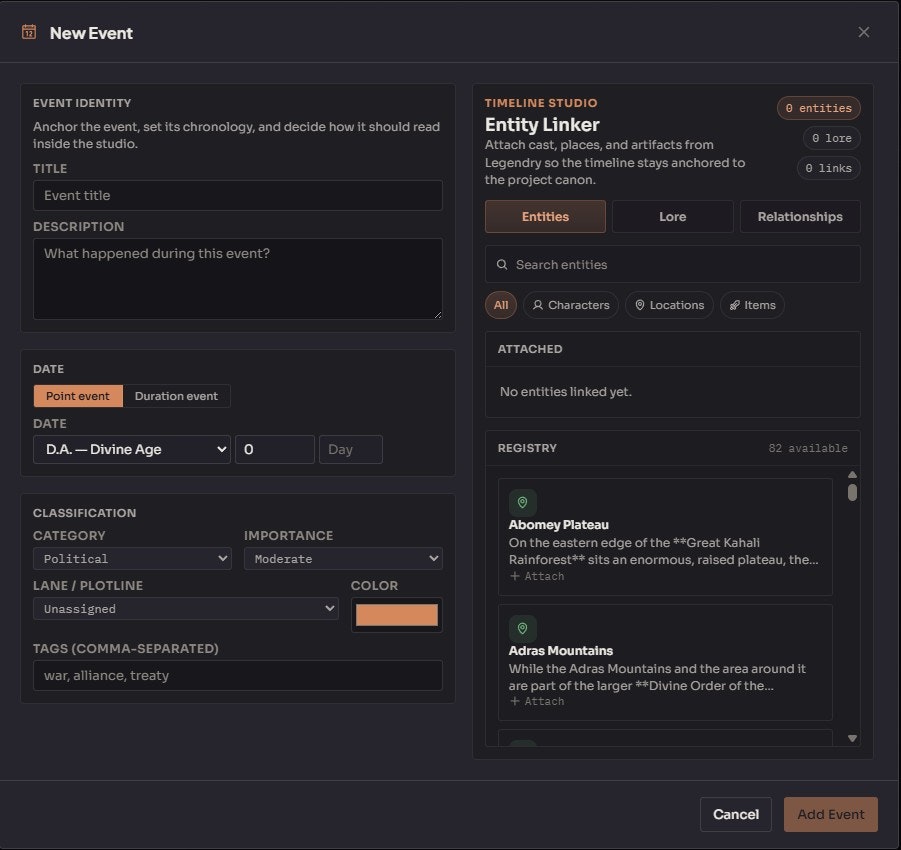Image resolution: width=901 pixels, height=850 pixels.
Task: Click the calendar icon beside New Event
Action: tap(29, 32)
